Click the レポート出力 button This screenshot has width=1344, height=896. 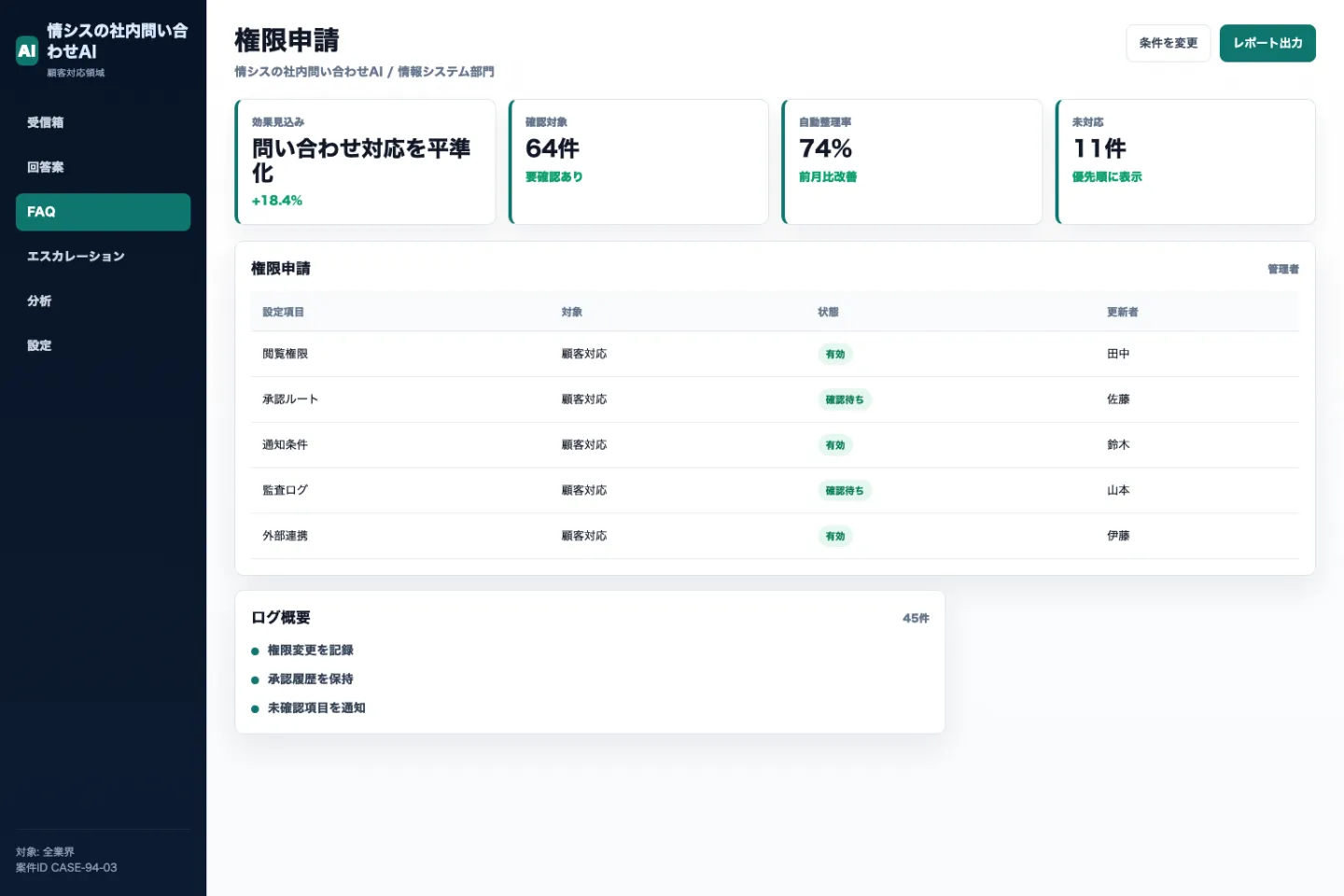tap(1267, 43)
